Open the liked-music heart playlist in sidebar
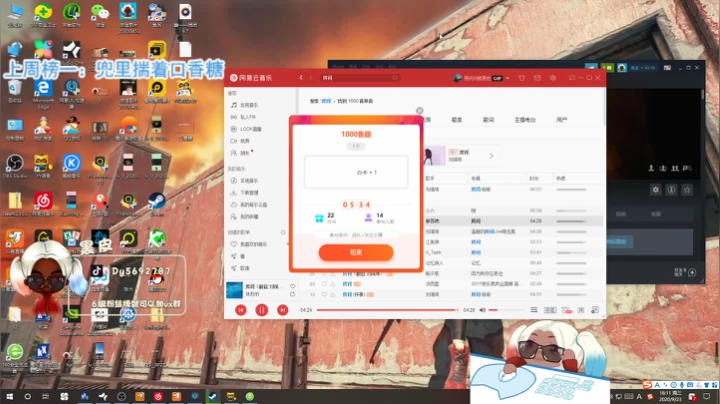The height and width of the screenshot is (404, 720). coord(253,244)
